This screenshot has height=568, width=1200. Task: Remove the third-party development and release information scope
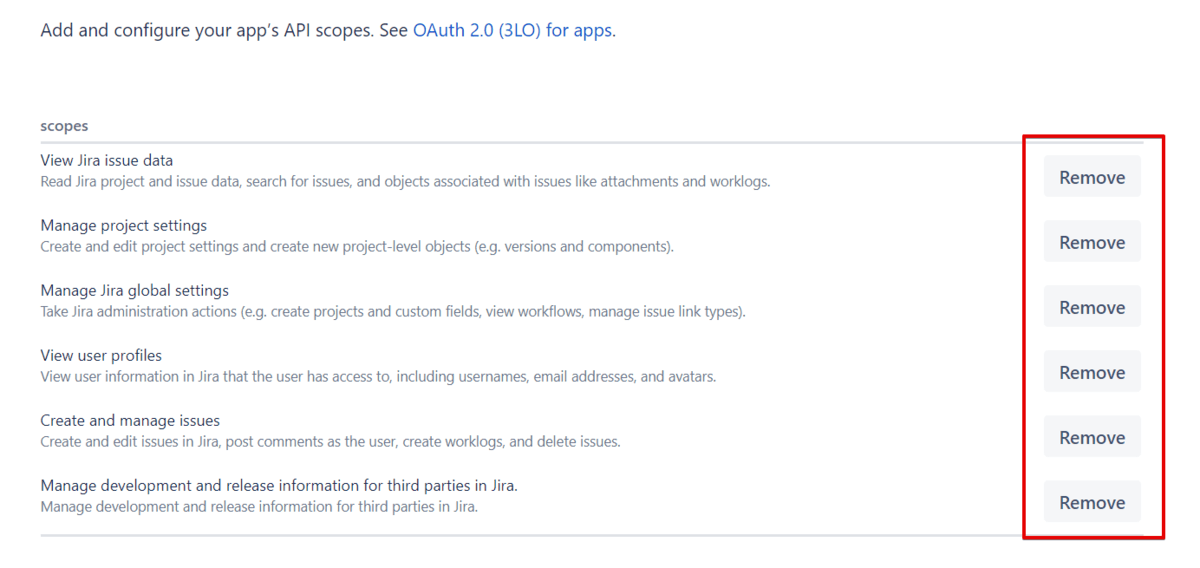[1092, 503]
